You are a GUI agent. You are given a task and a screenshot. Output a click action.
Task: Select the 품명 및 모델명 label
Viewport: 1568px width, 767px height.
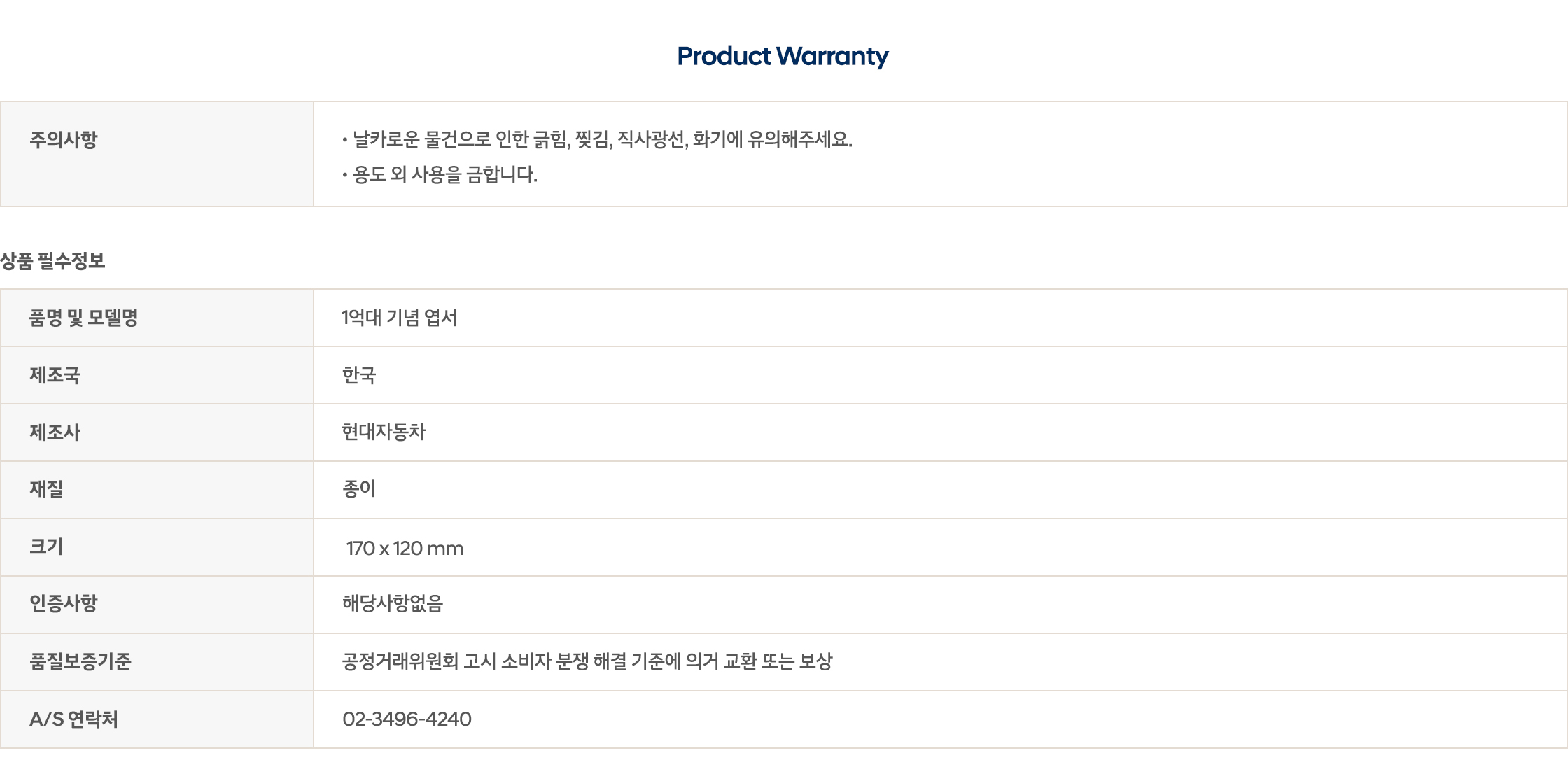[84, 318]
